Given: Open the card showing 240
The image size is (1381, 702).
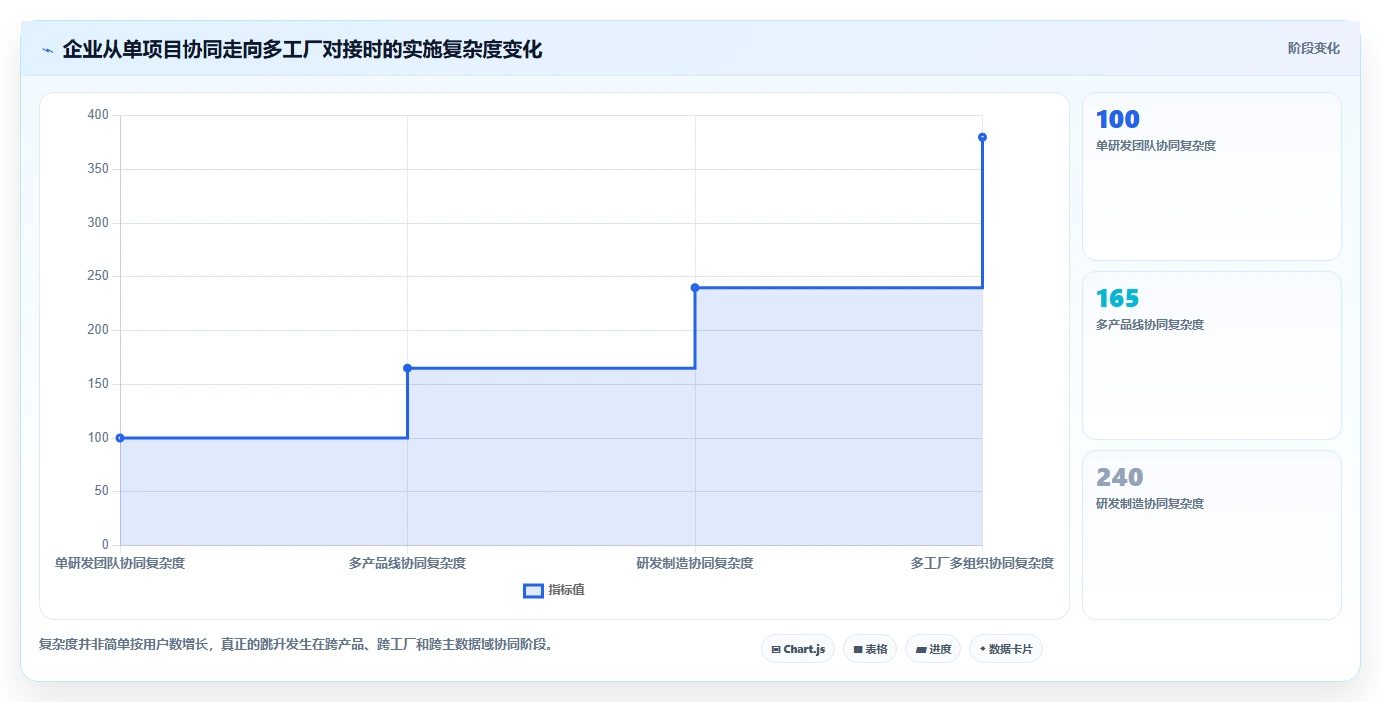Looking at the screenshot, I should tap(1211, 535).
